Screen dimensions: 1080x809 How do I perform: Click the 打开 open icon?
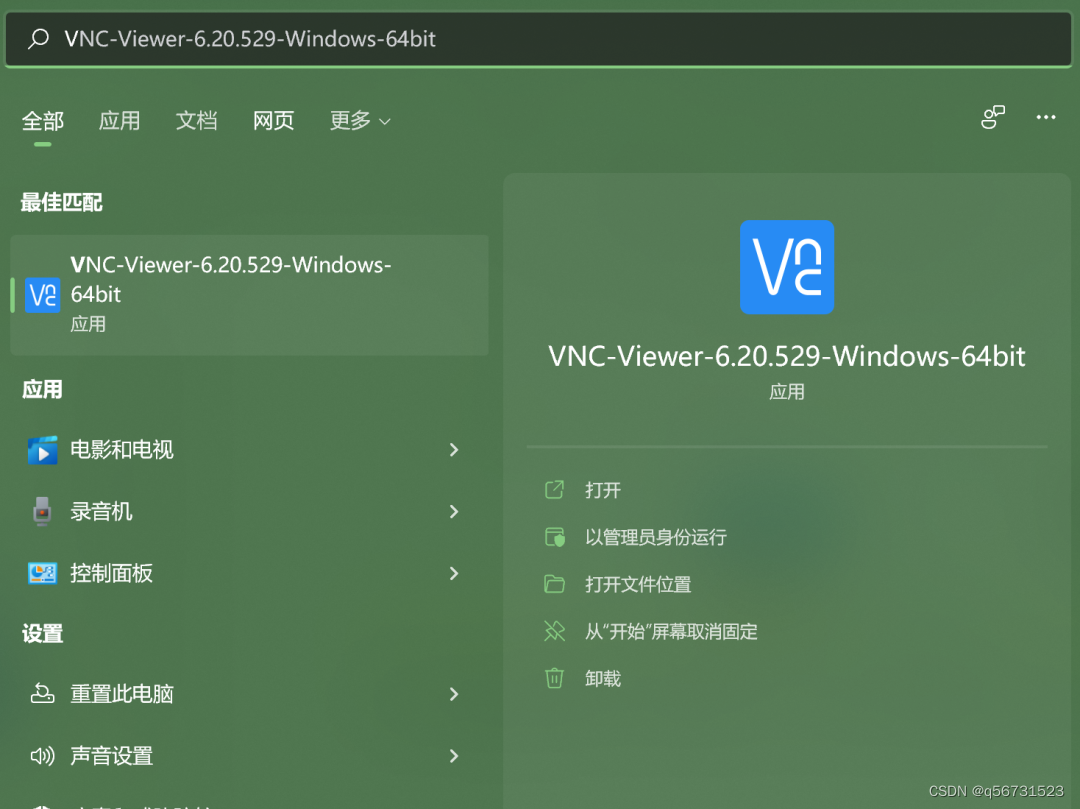554,490
